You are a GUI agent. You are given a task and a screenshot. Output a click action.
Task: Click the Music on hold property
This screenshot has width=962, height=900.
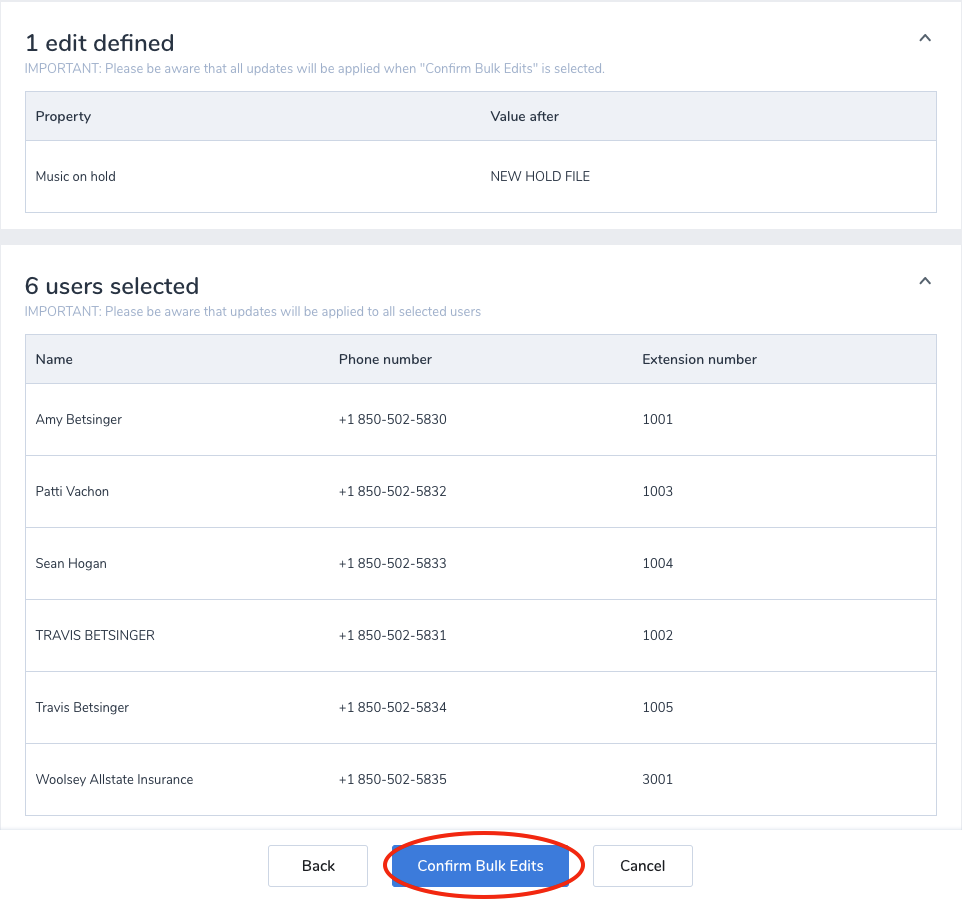[x=76, y=177]
